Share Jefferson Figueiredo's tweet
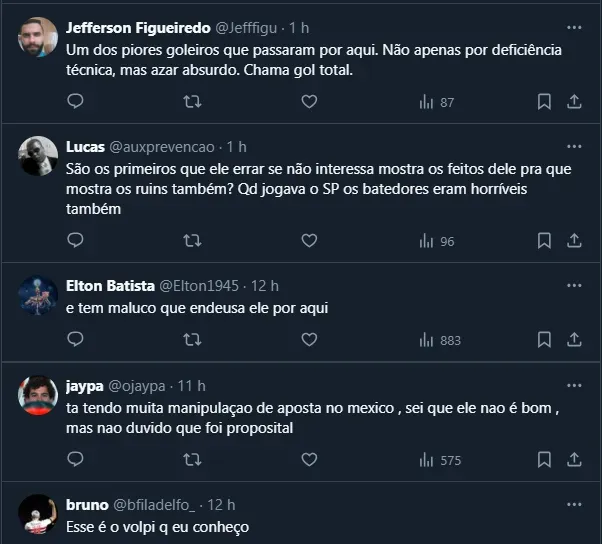The height and width of the screenshot is (544, 602). coord(575,102)
